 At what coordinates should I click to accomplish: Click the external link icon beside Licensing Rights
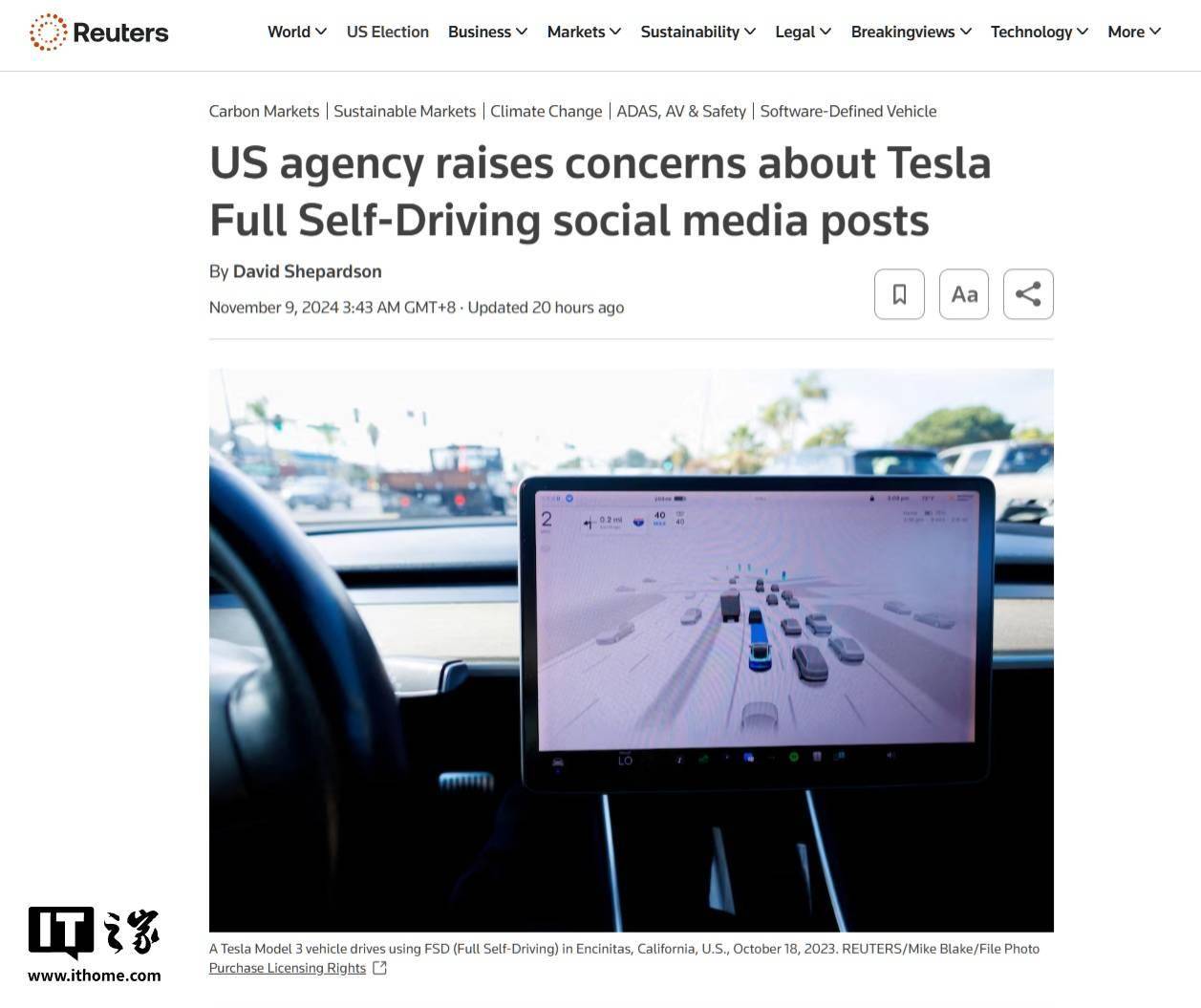pyautogui.click(x=380, y=968)
